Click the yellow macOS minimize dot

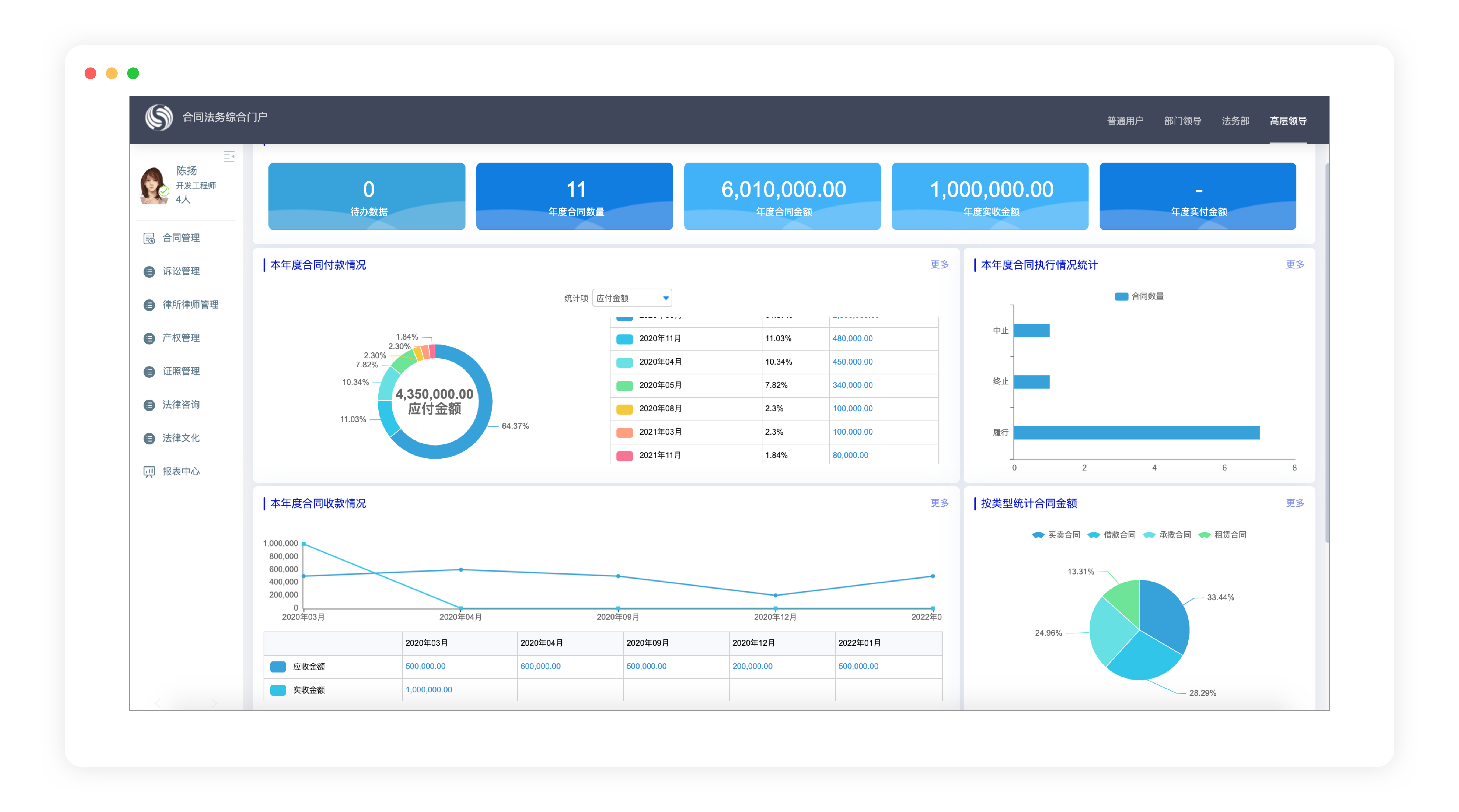(x=111, y=73)
